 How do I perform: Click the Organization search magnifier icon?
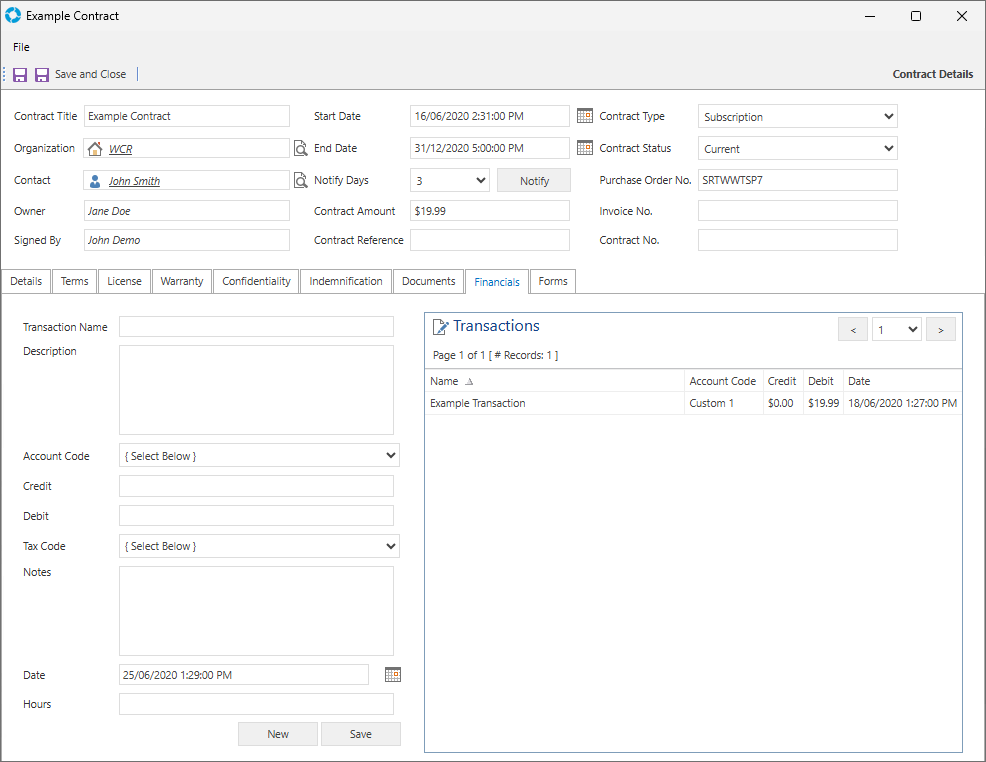(x=301, y=149)
